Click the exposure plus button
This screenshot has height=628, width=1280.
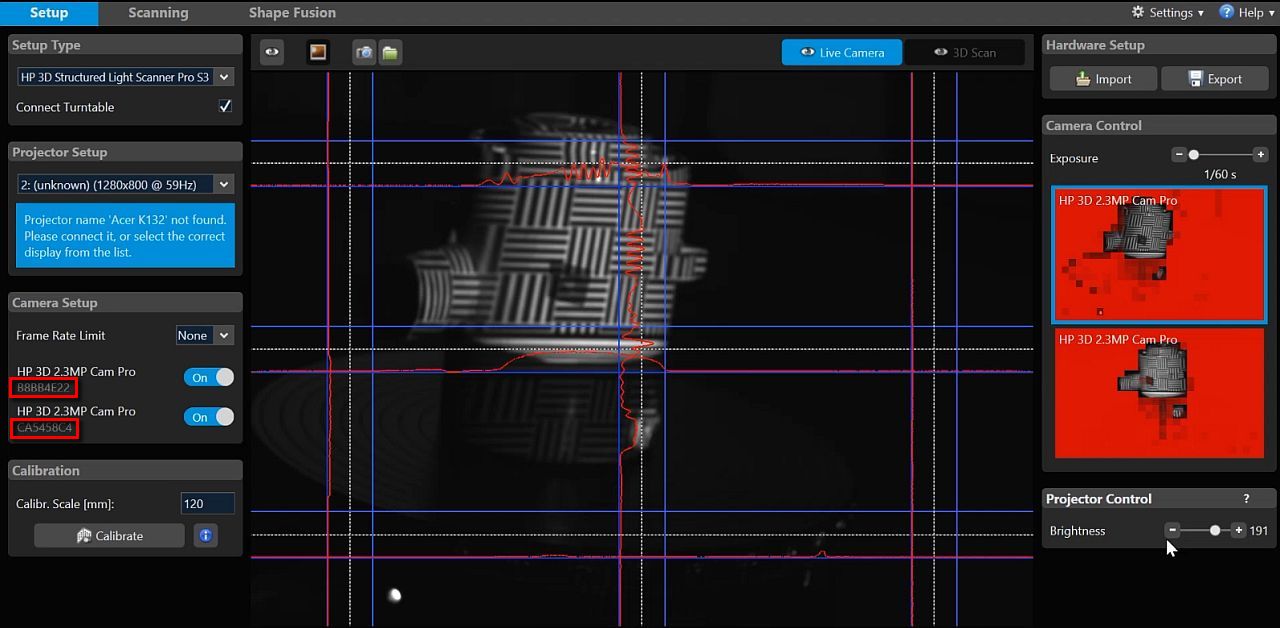click(x=1260, y=155)
